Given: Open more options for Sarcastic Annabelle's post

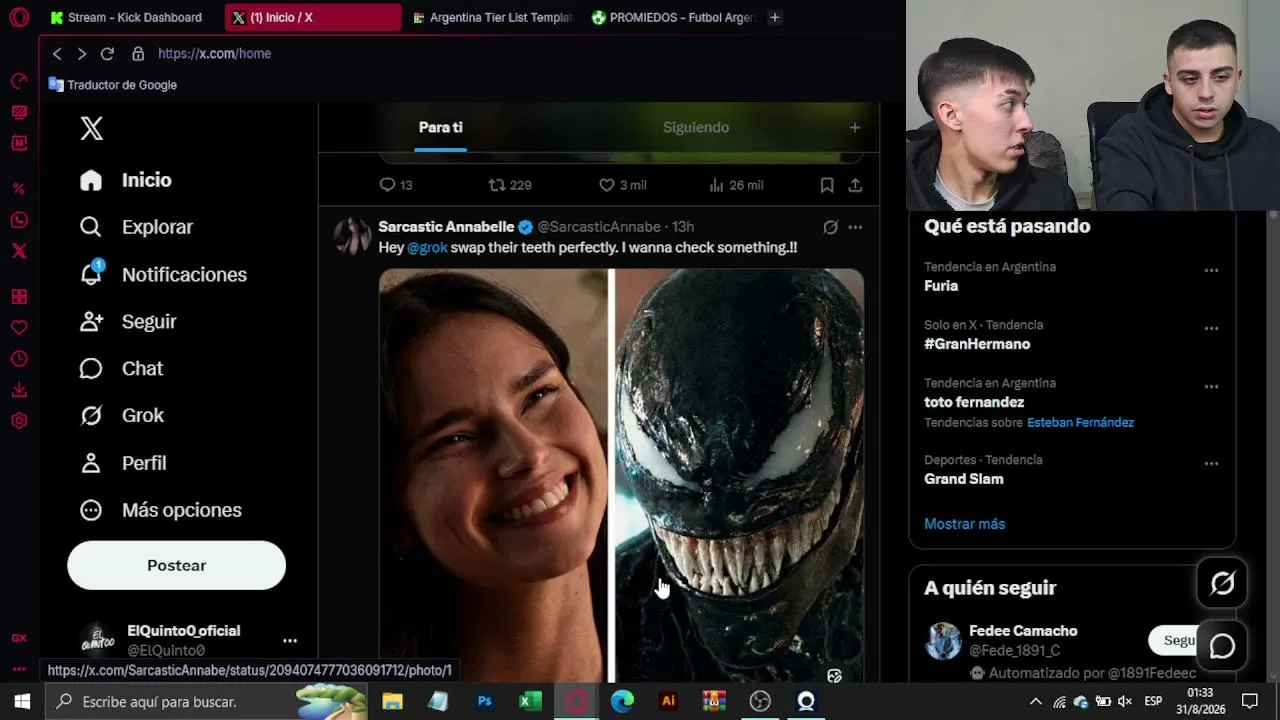Looking at the screenshot, I should pyautogui.click(x=855, y=227).
